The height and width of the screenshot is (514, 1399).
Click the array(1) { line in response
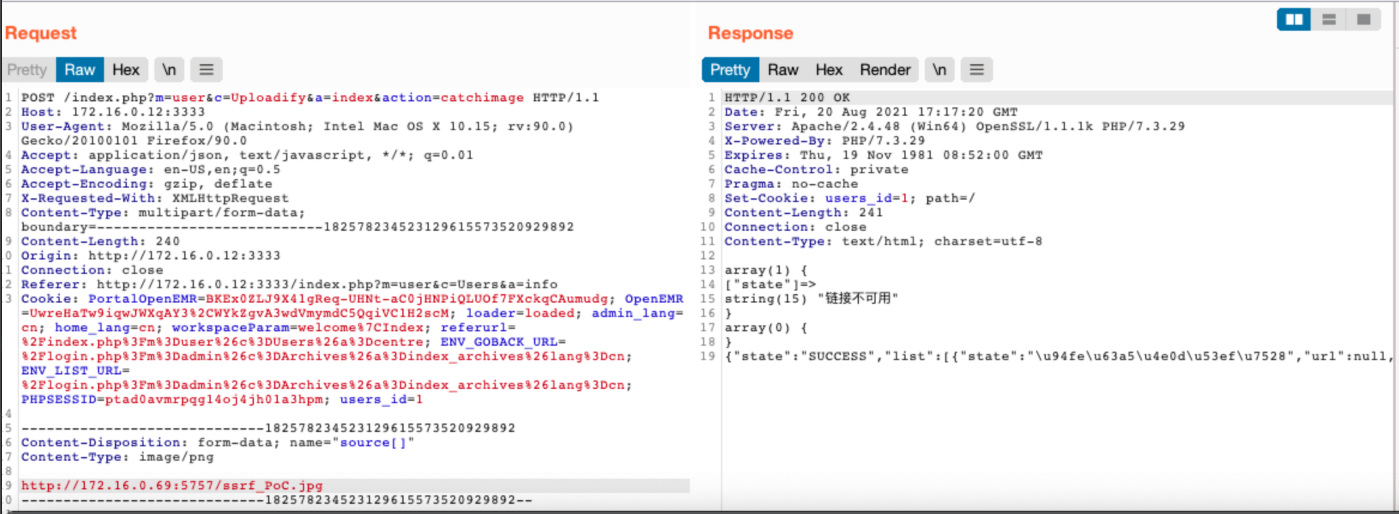tap(766, 270)
